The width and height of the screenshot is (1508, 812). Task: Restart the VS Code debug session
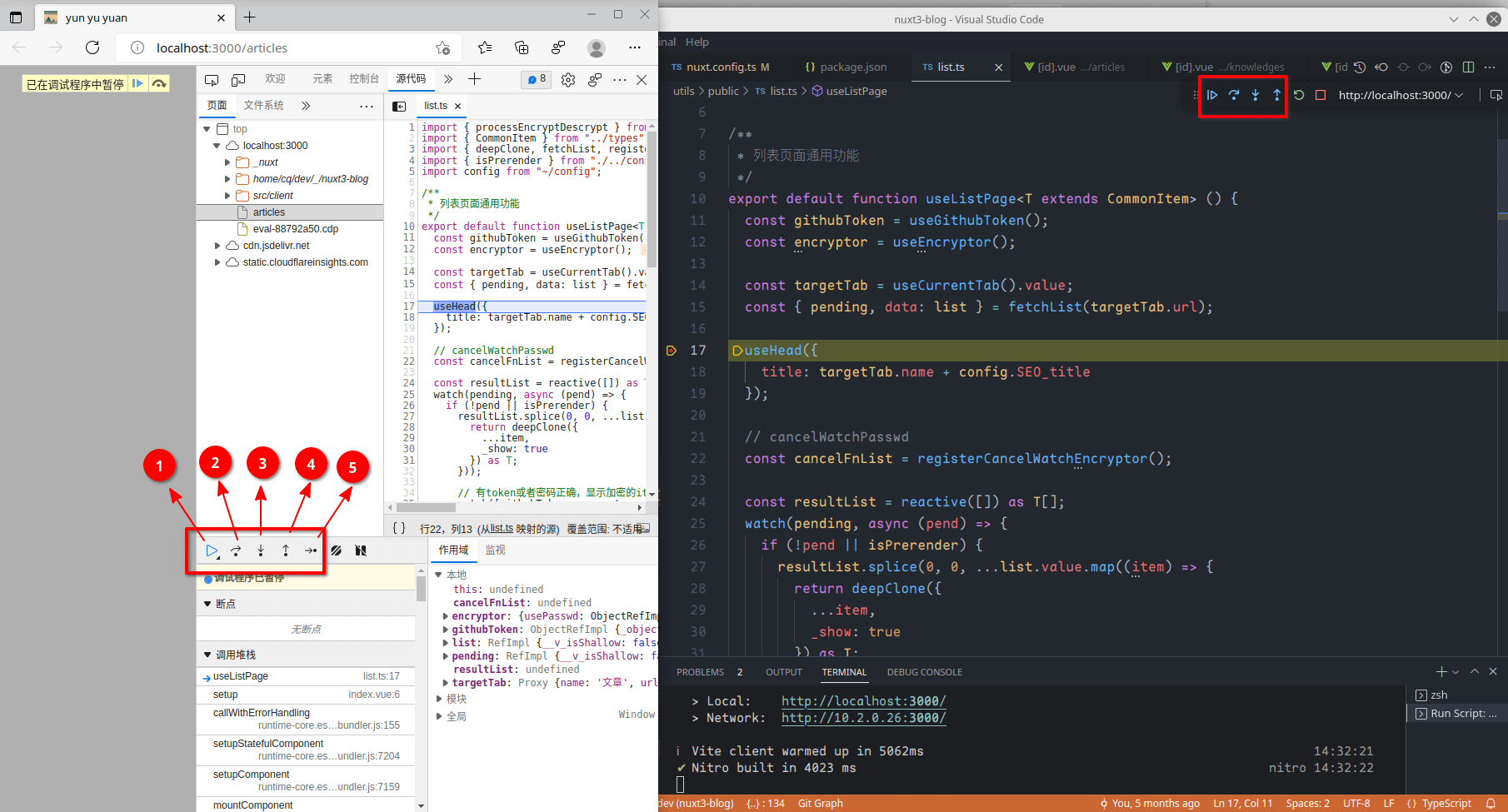pos(1299,95)
